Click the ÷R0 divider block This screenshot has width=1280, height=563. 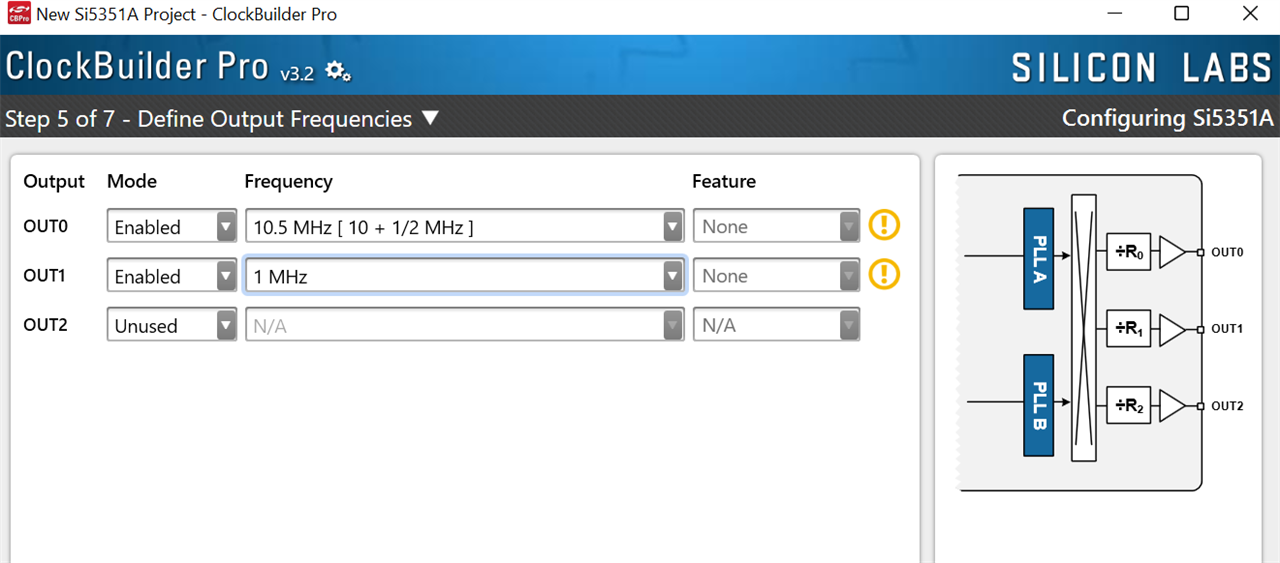tap(1129, 252)
